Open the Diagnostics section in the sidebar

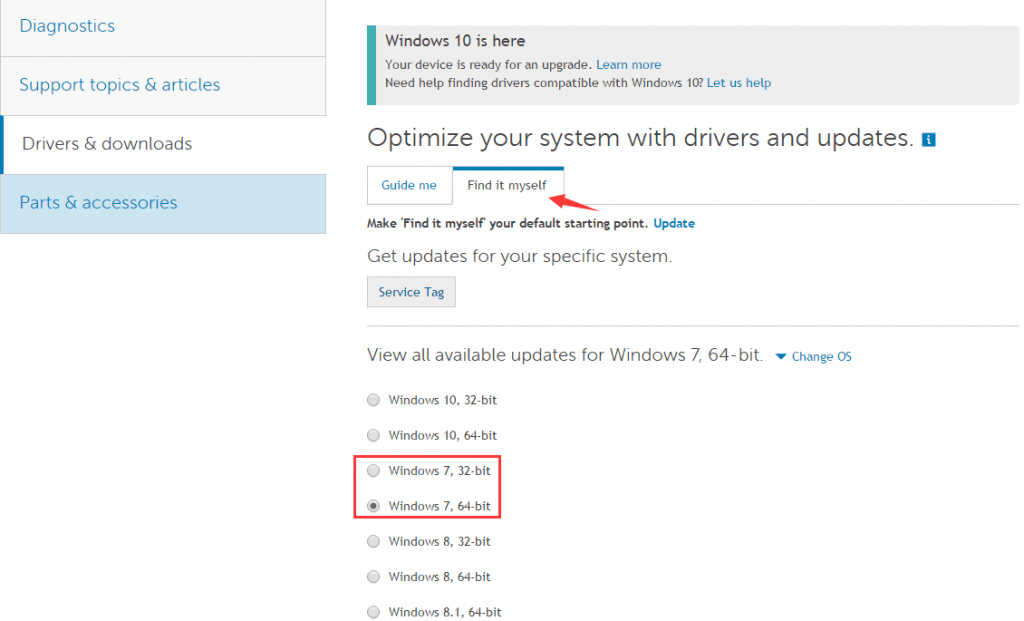[x=67, y=26]
